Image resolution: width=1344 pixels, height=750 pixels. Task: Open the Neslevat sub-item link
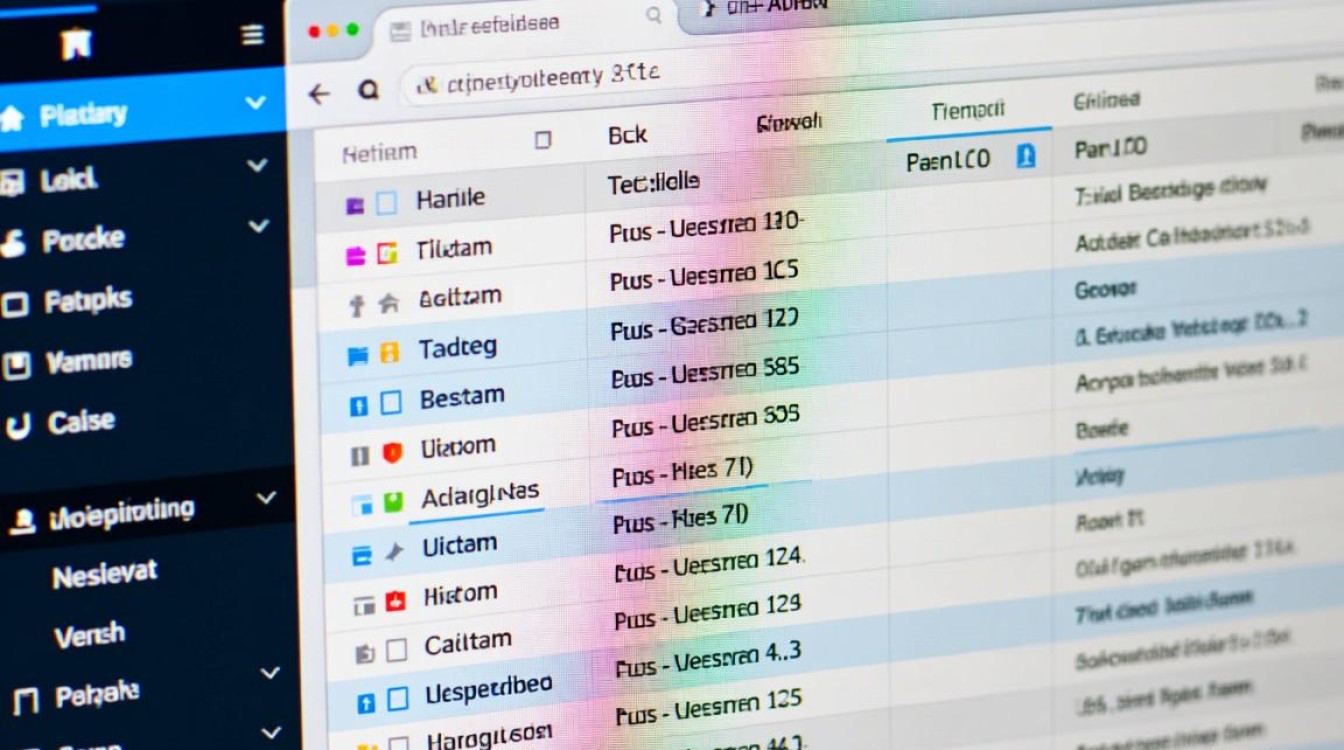point(104,574)
